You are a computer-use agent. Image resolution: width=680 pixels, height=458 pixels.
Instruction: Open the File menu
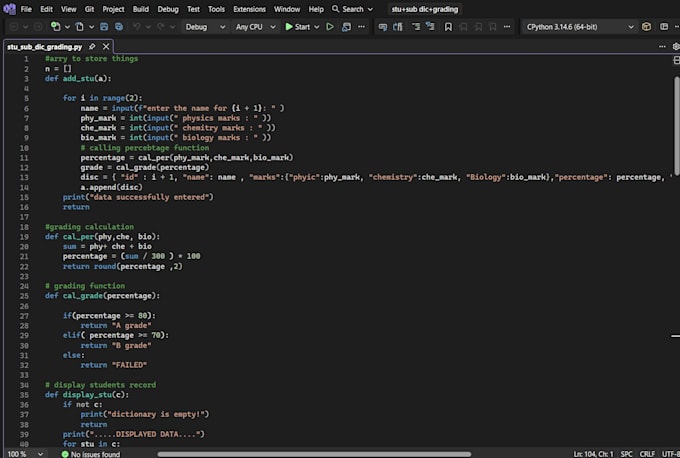[26, 9]
